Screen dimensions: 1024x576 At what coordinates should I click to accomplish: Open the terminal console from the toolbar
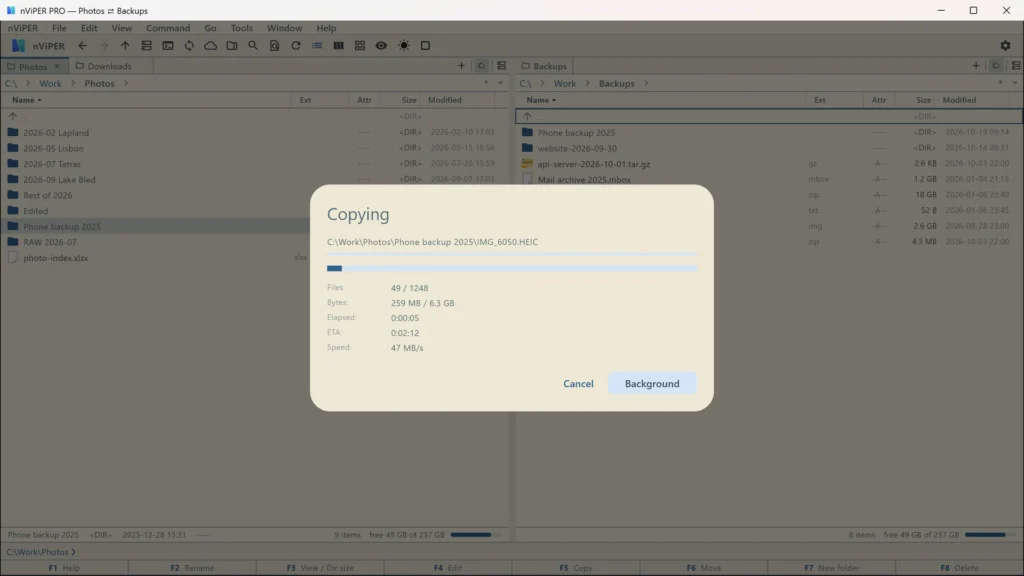[x=168, y=46]
